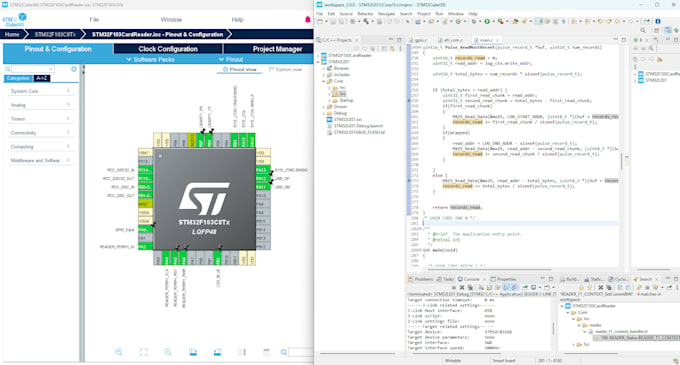This screenshot has width=680, height=365.
Task: Expand the Computing category
Action: (40, 147)
